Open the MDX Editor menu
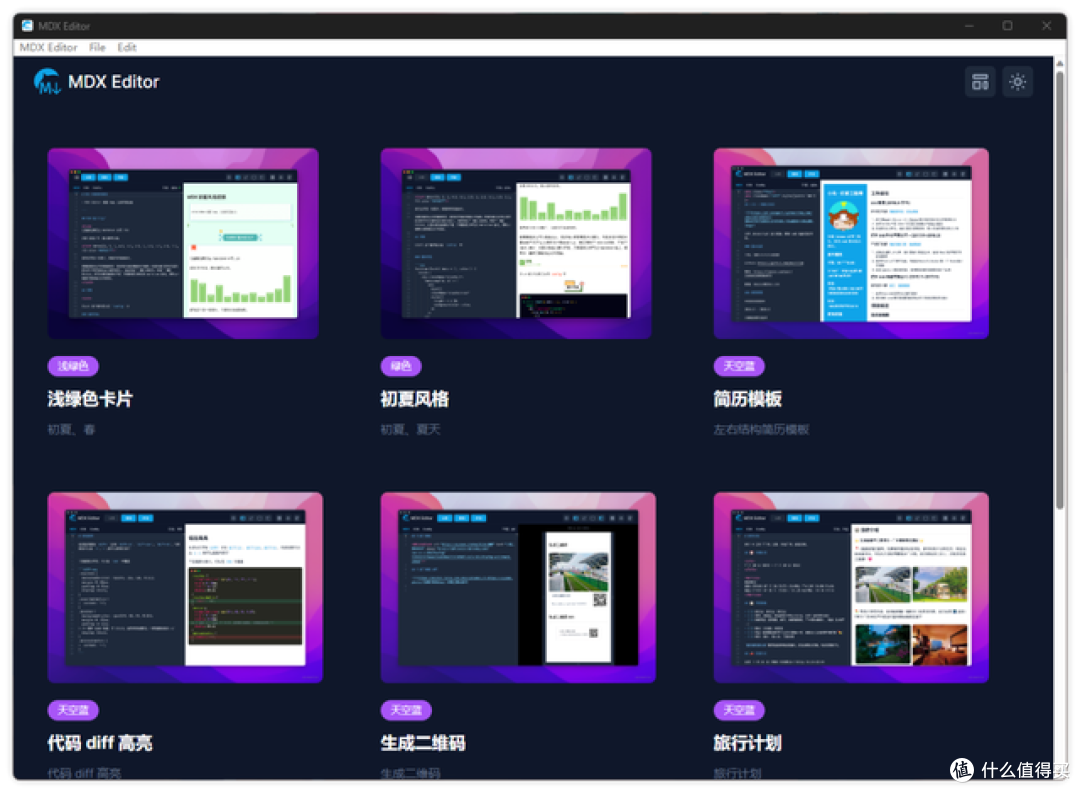Viewport: 1080px width, 793px height. pos(48,47)
